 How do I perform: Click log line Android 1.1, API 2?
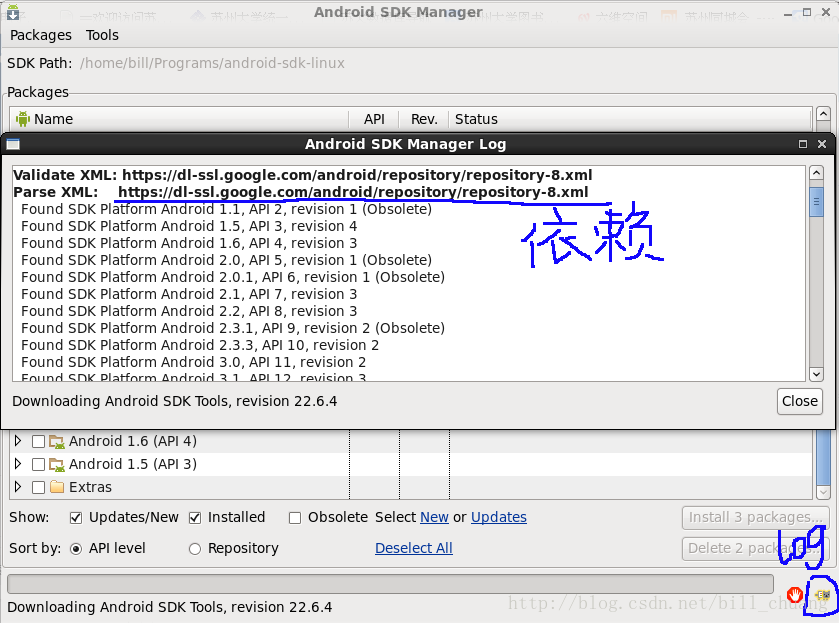point(226,209)
